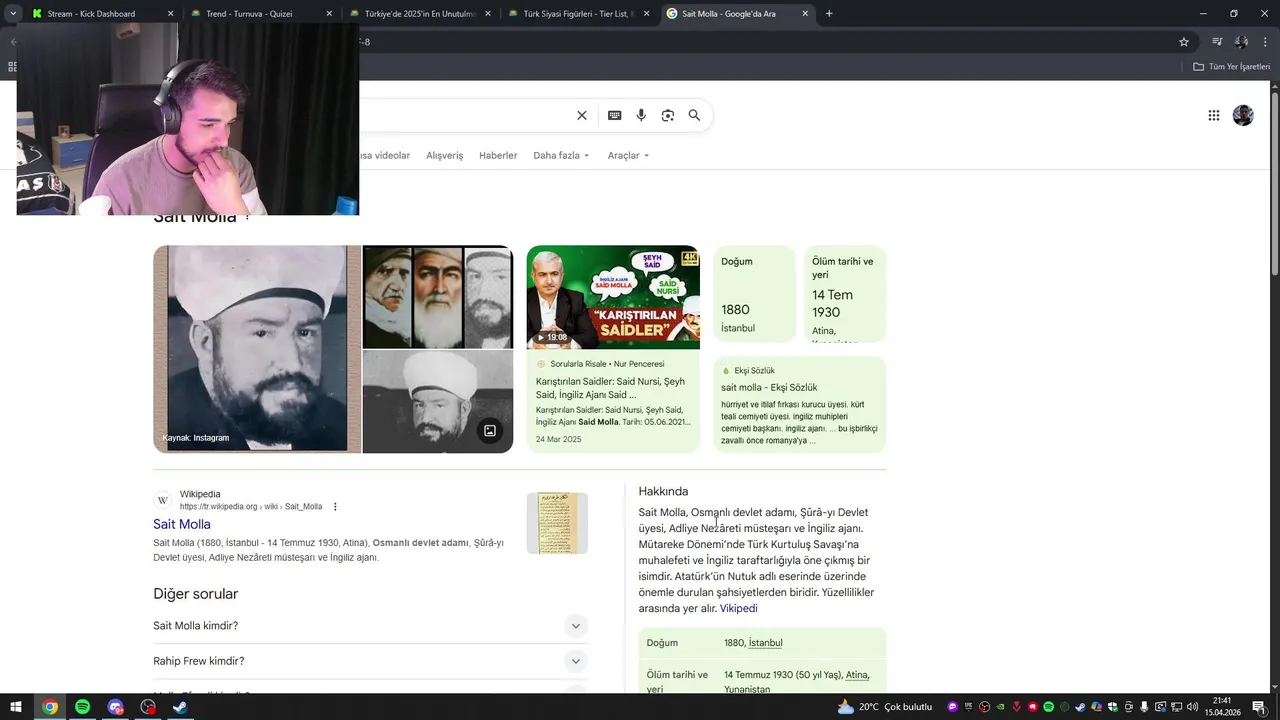
Task: Open new tab with plus button
Action: (x=829, y=13)
